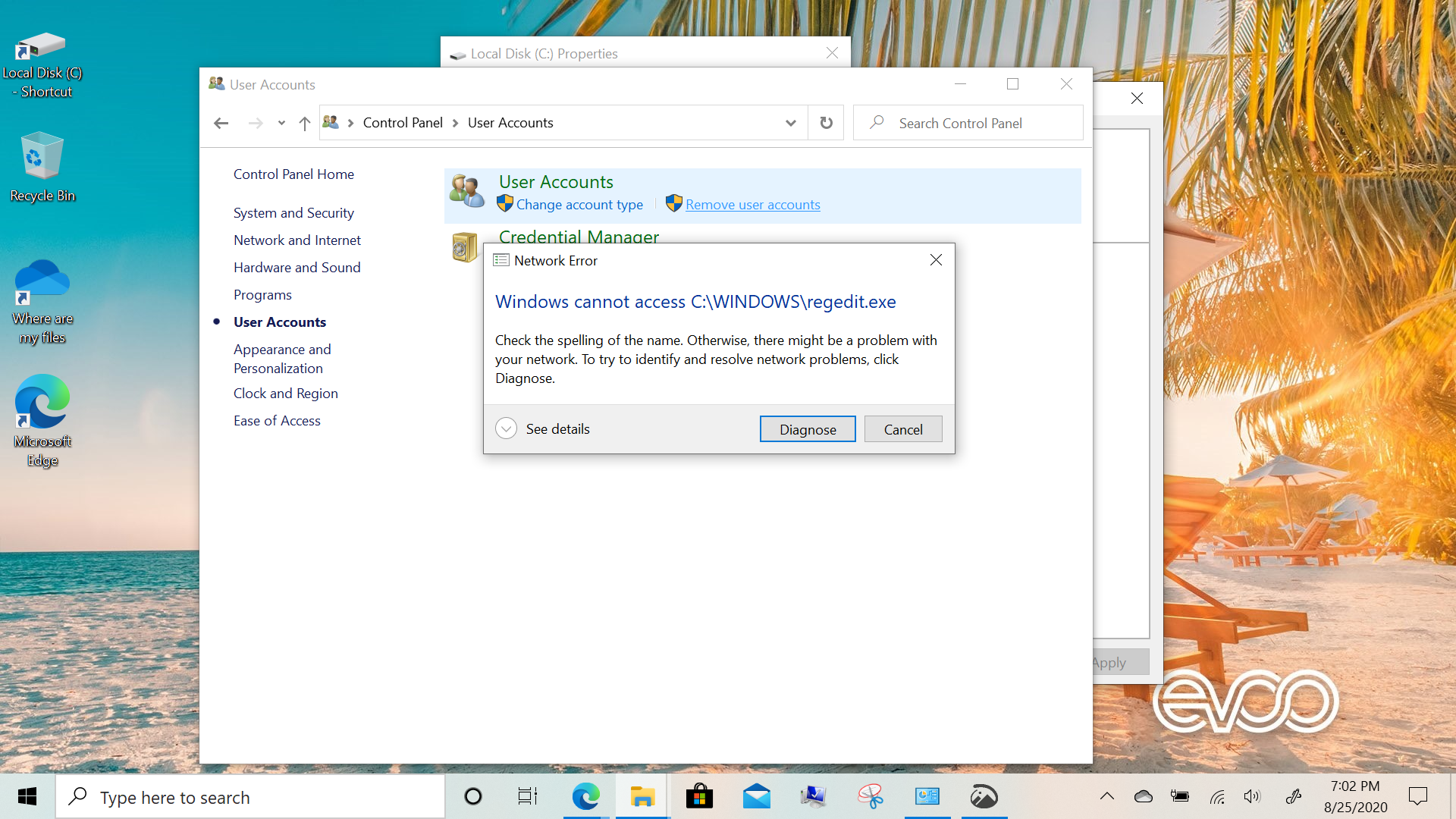The width and height of the screenshot is (1456, 819).
Task: Click the Credential Manager safe icon
Action: coord(464,247)
